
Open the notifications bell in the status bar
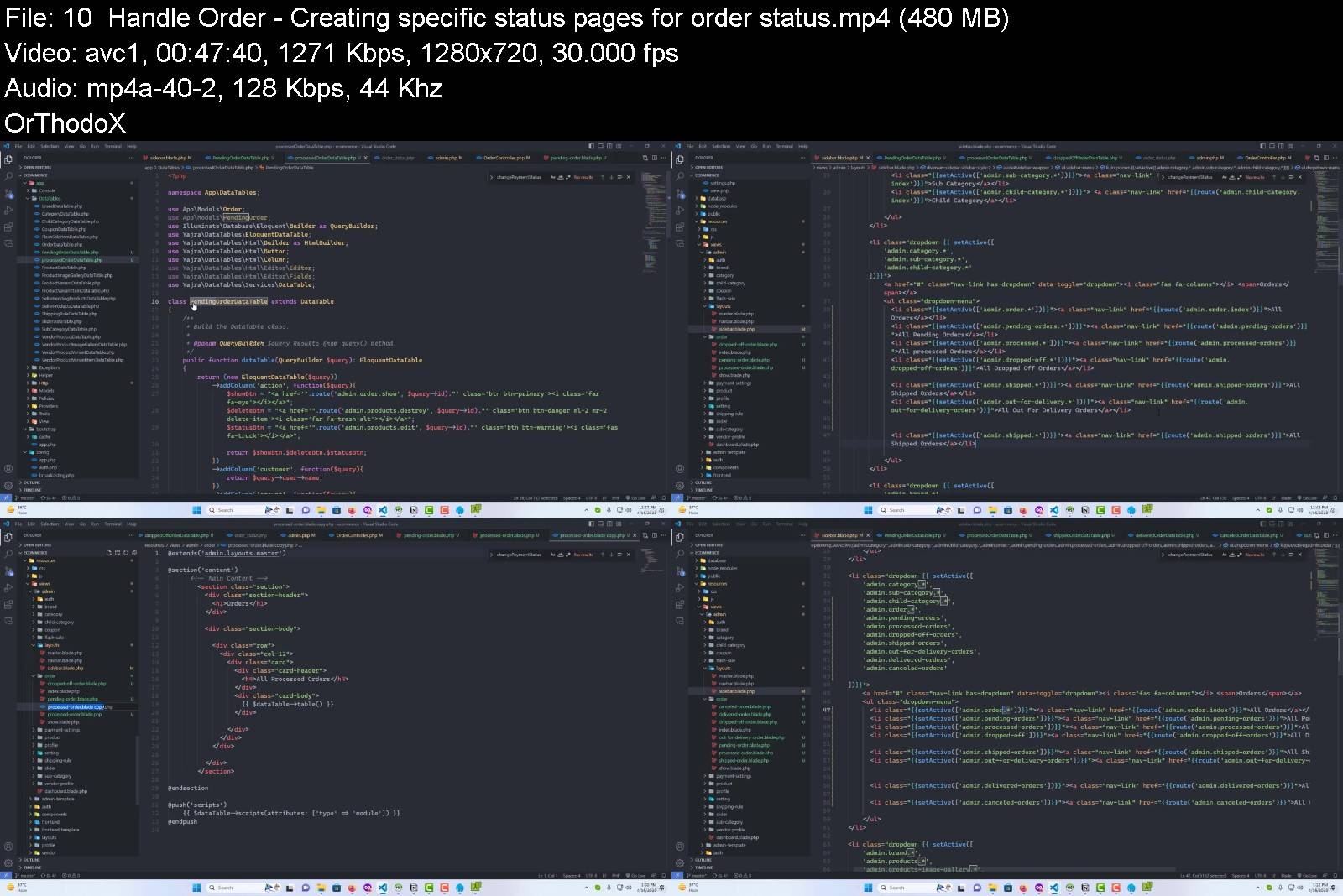tap(665, 497)
